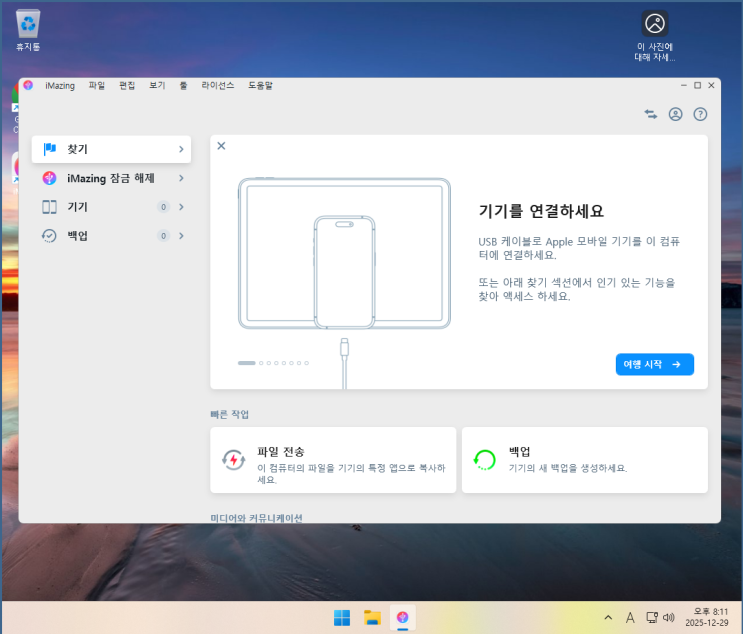Click the iMazing 잠금 해제 sidebar icon
This screenshot has width=743, height=634.
coord(49,178)
